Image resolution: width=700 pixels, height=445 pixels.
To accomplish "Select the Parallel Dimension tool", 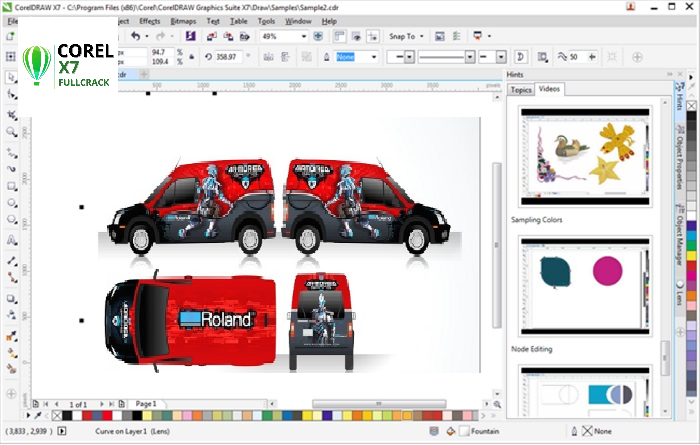I will pyautogui.click(x=11, y=261).
